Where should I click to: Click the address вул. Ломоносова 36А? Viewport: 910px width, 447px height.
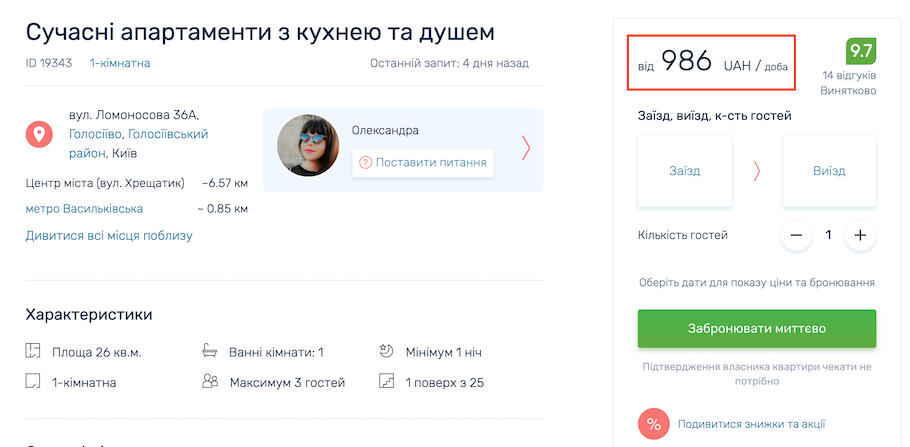[x=134, y=114]
